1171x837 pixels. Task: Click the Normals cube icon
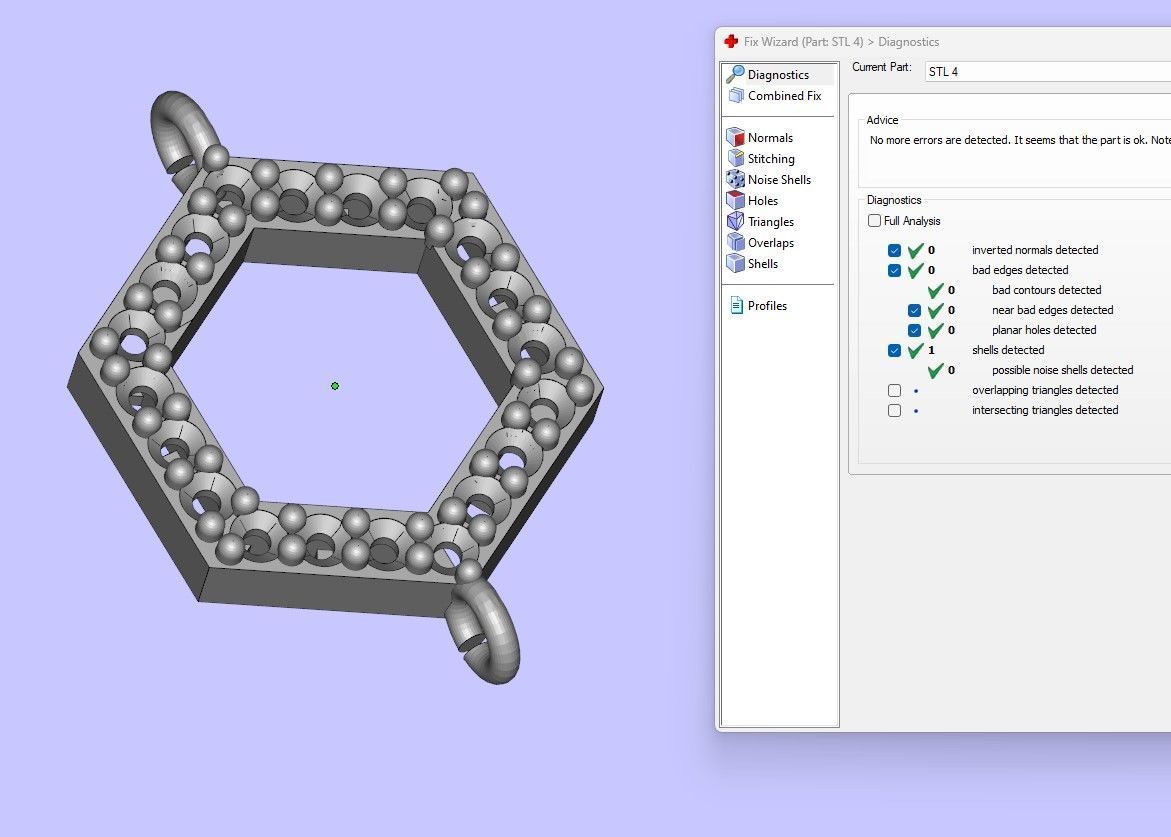point(736,137)
